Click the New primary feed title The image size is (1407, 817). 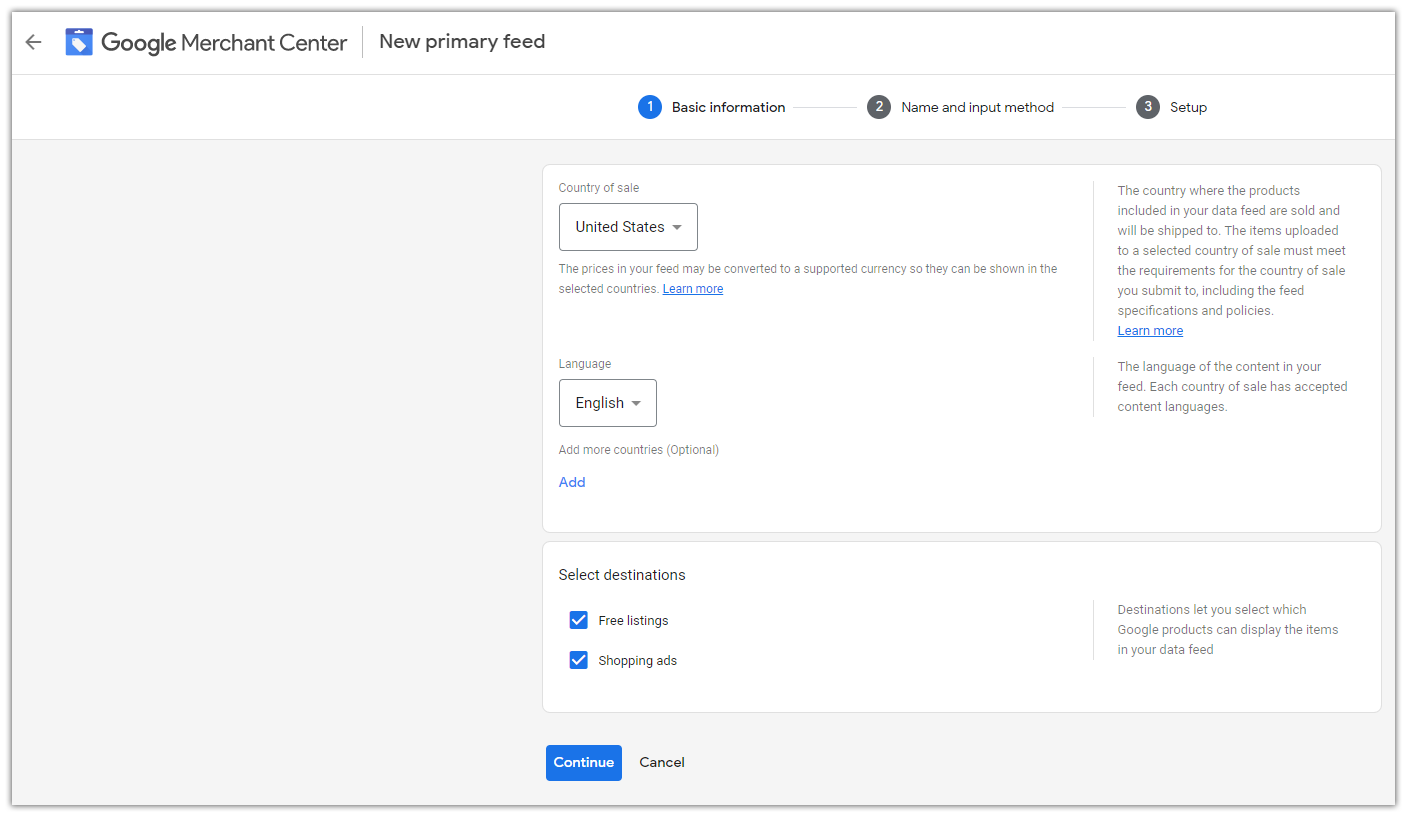tap(462, 42)
